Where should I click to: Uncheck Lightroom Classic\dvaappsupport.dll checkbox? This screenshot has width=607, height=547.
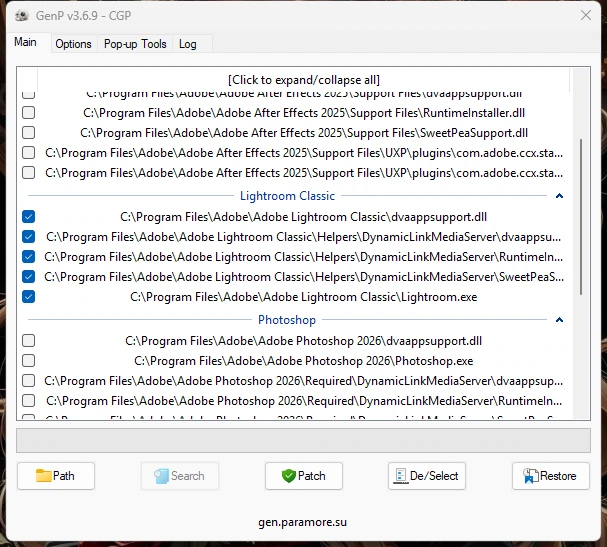[28, 217]
